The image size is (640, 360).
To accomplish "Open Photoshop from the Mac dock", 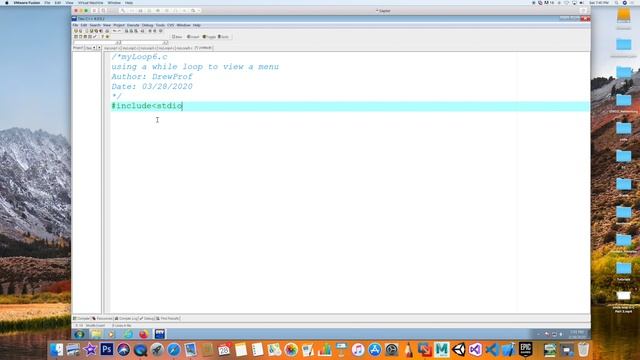I will click(x=107, y=349).
